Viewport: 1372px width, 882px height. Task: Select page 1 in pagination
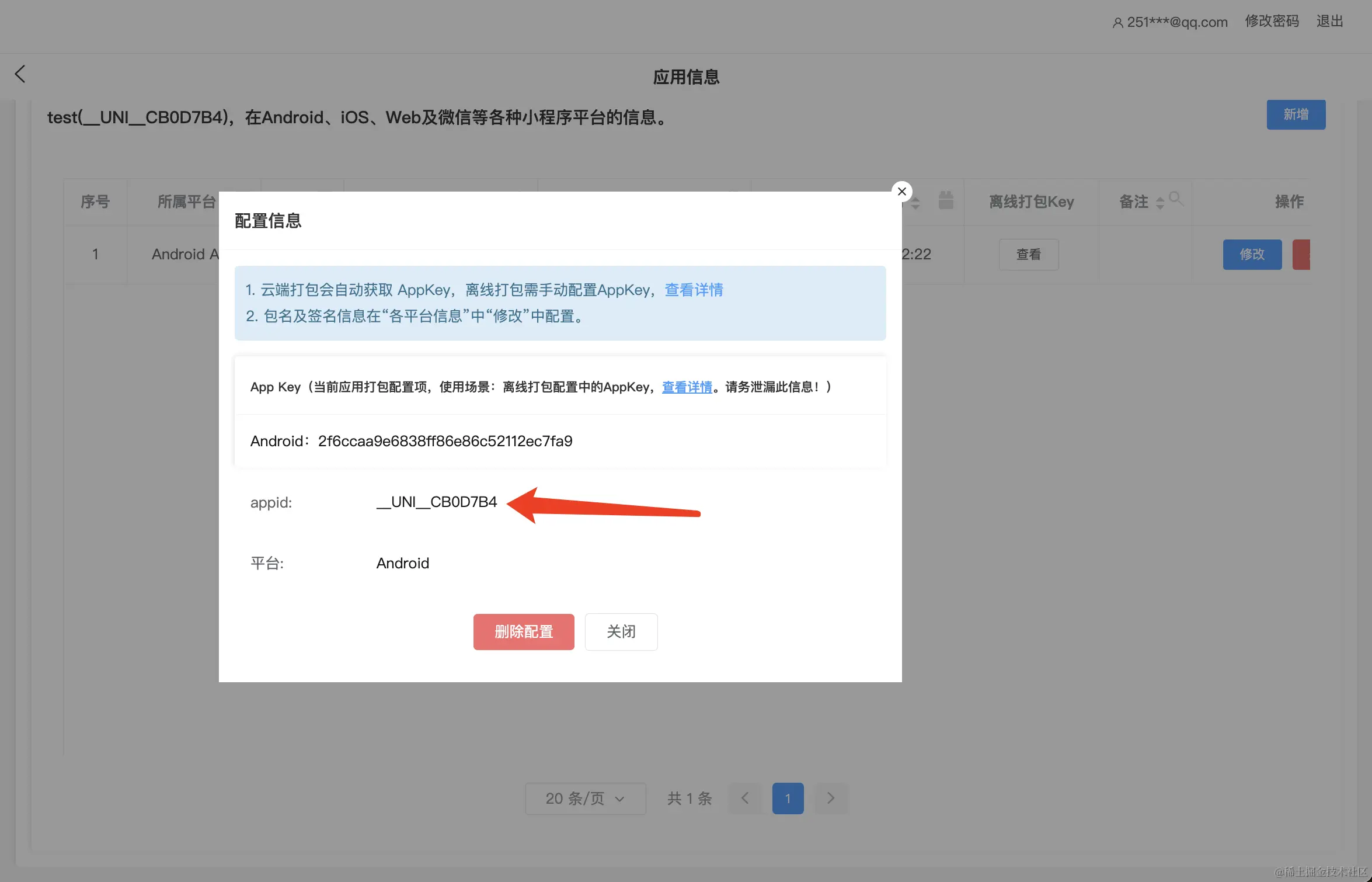788,798
